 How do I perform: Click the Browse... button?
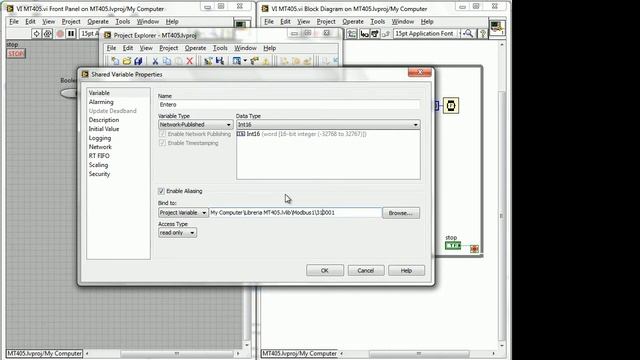(401, 213)
